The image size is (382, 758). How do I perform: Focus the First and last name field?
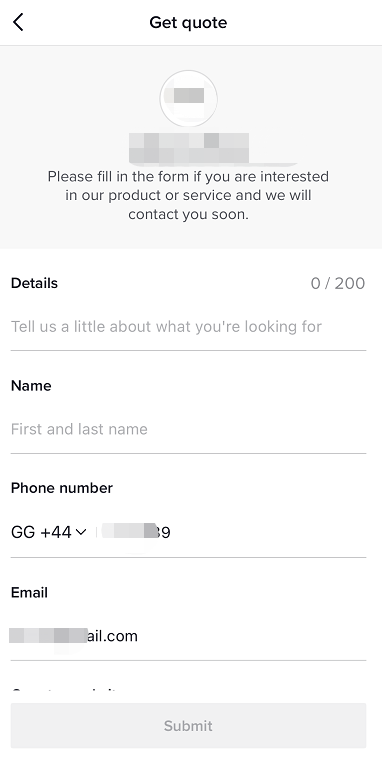click(x=189, y=429)
